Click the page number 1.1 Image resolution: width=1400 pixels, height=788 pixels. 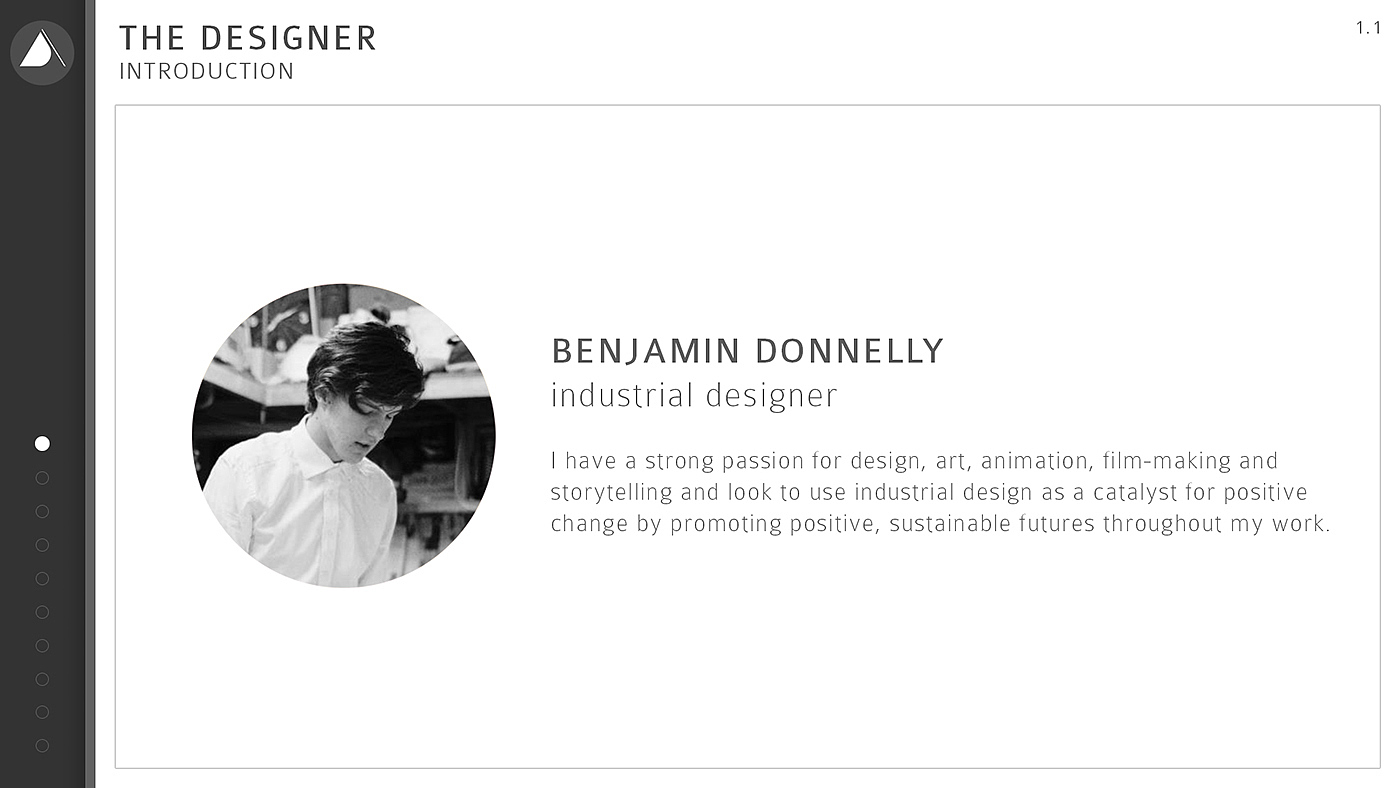1367,28
